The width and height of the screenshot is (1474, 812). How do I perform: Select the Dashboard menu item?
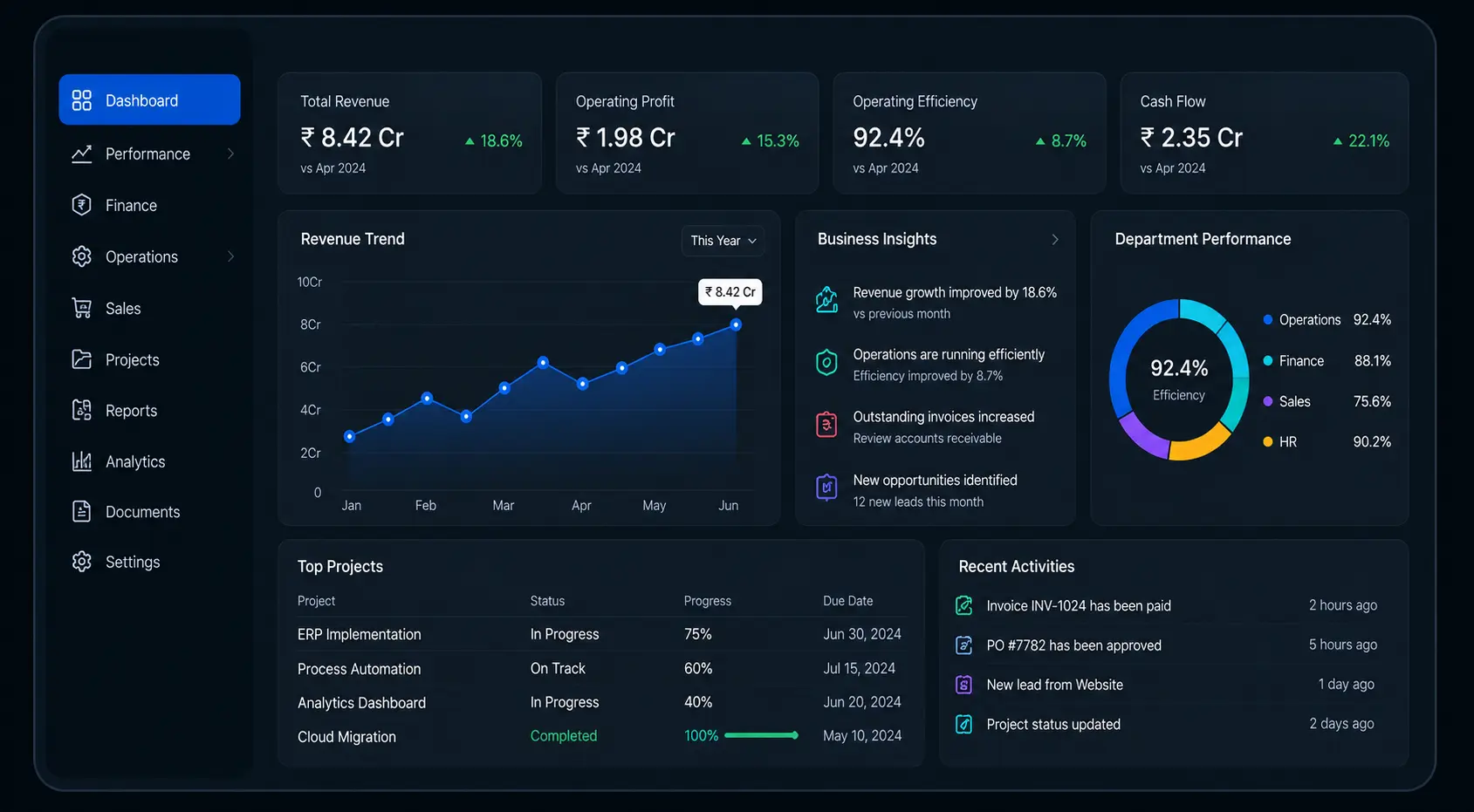coord(149,100)
